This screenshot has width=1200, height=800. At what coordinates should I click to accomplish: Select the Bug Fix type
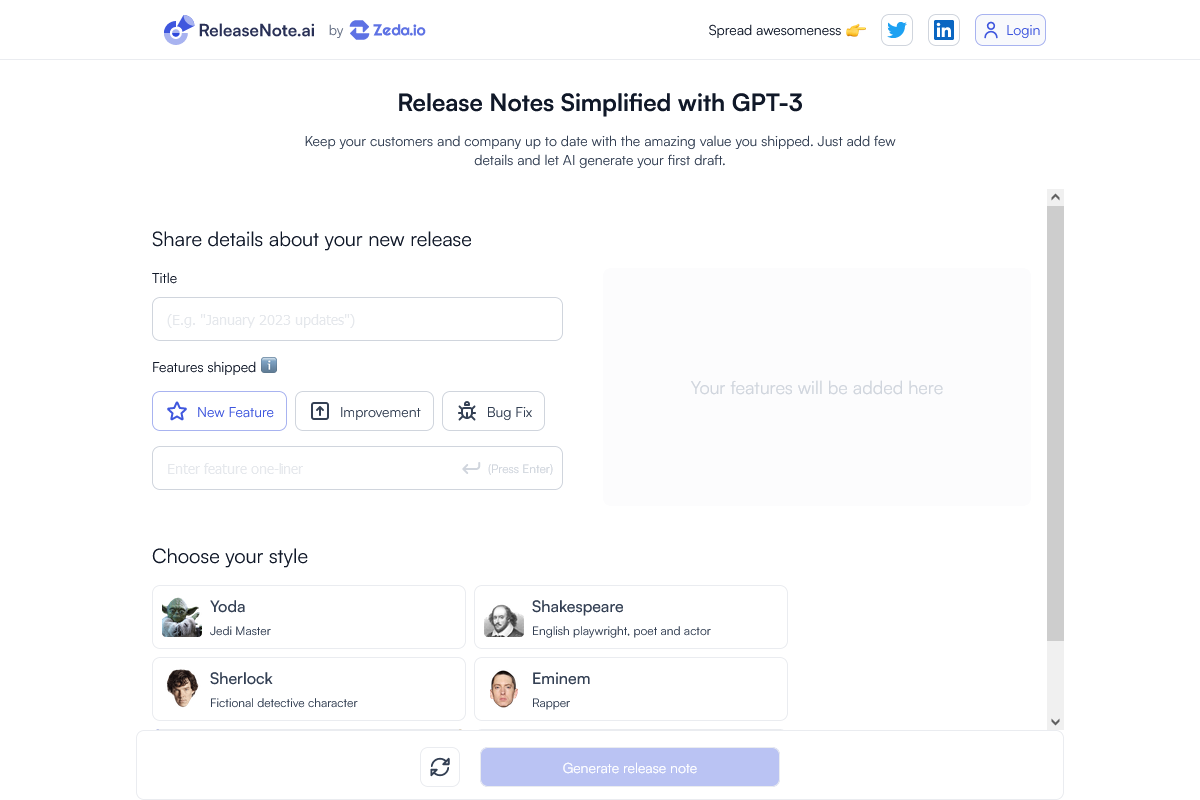click(x=493, y=411)
